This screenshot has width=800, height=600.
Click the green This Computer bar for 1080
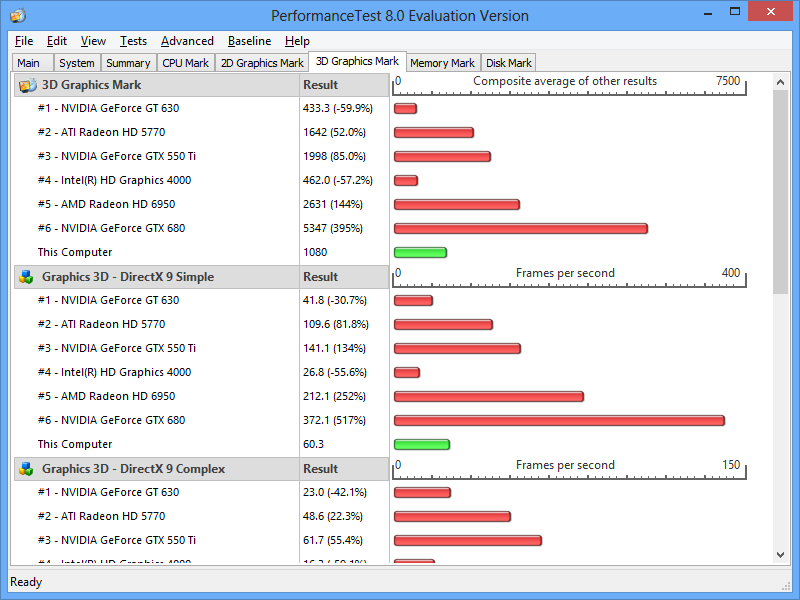[420, 253]
